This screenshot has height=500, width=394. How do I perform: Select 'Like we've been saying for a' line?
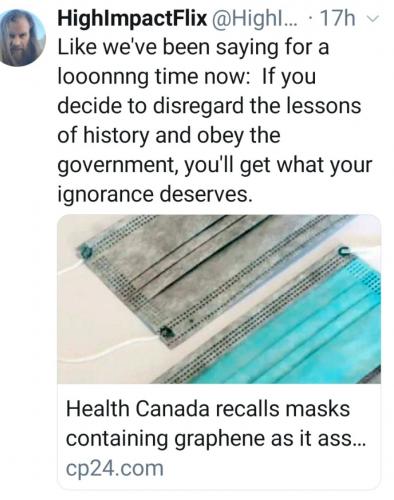(193, 47)
